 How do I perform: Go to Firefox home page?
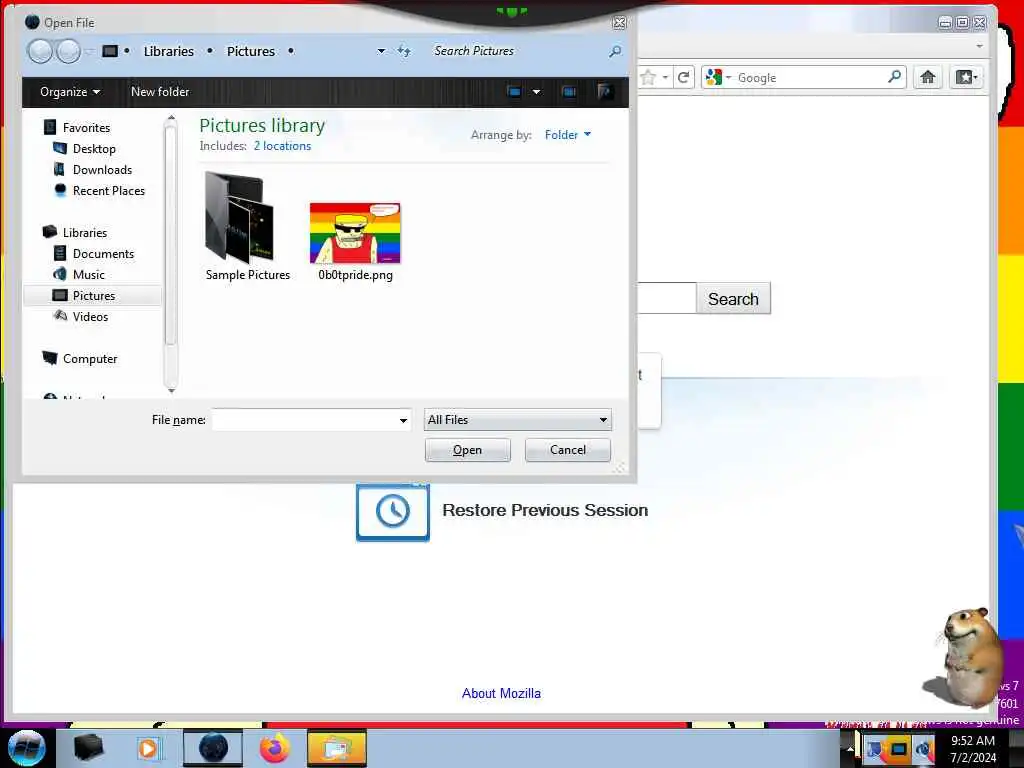tap(927, 77)
